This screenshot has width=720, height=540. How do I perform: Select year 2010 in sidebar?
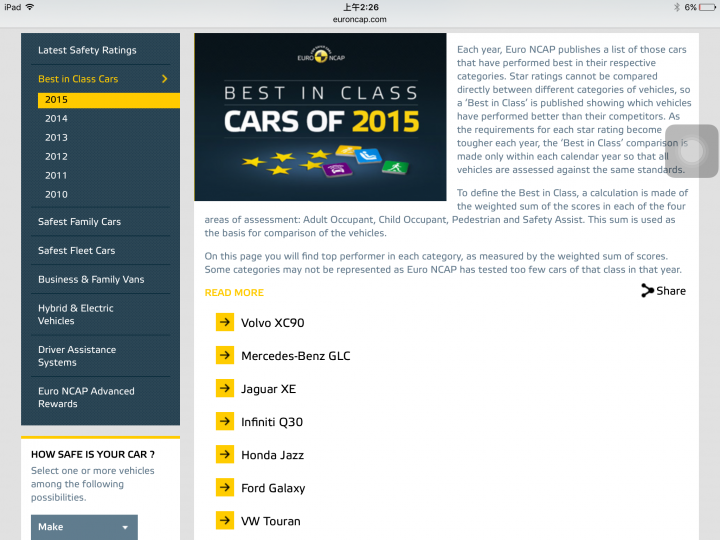(x=56, y=194)
